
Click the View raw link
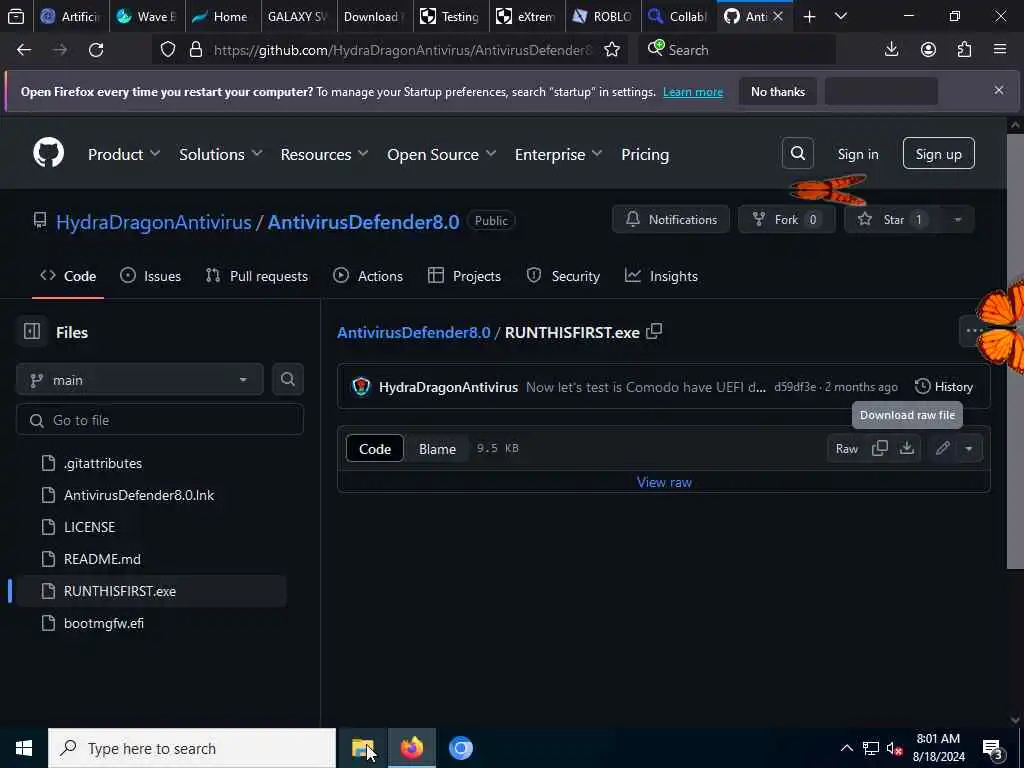click(x=664, y=482)
